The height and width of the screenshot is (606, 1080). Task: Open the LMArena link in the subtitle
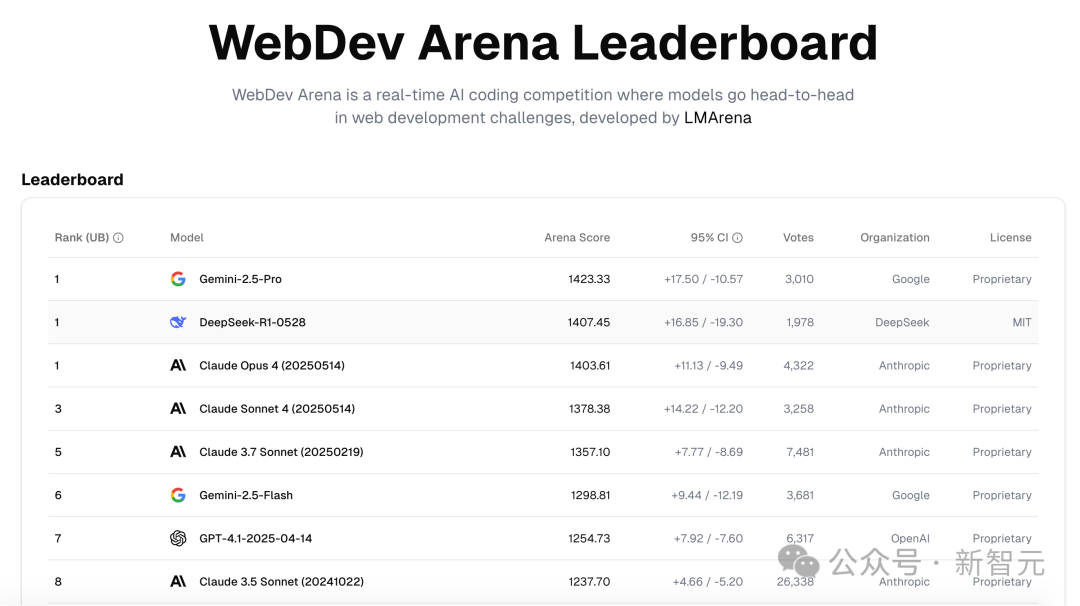[718, 118]
